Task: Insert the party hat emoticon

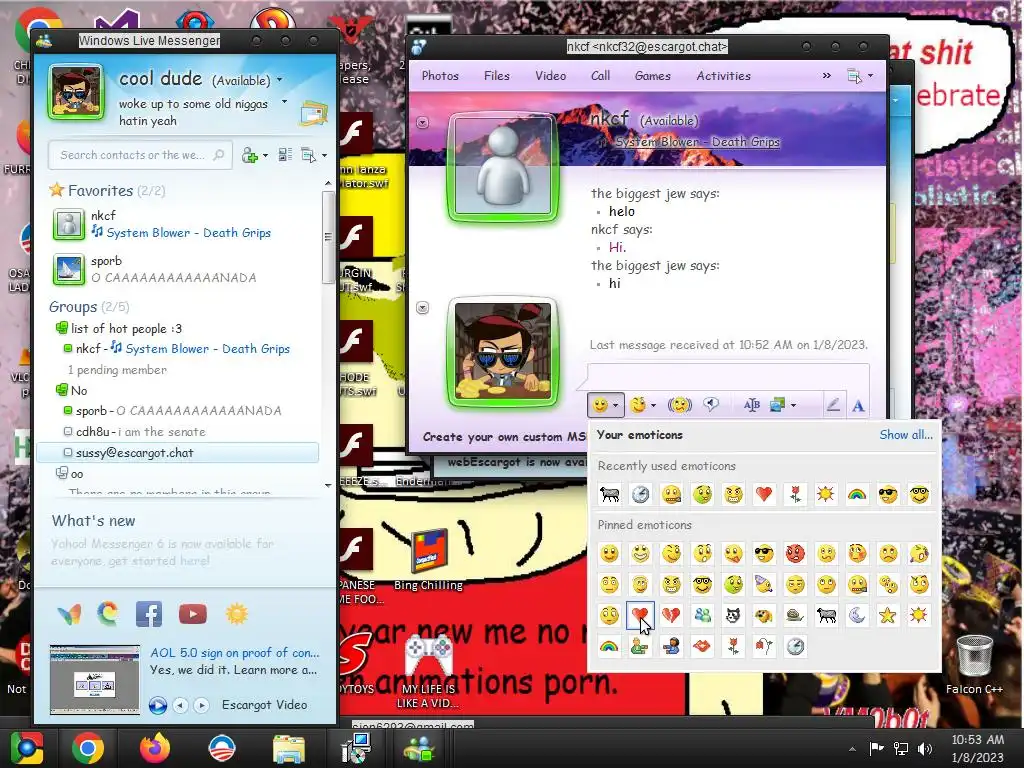Action: (x=763, y=584)
